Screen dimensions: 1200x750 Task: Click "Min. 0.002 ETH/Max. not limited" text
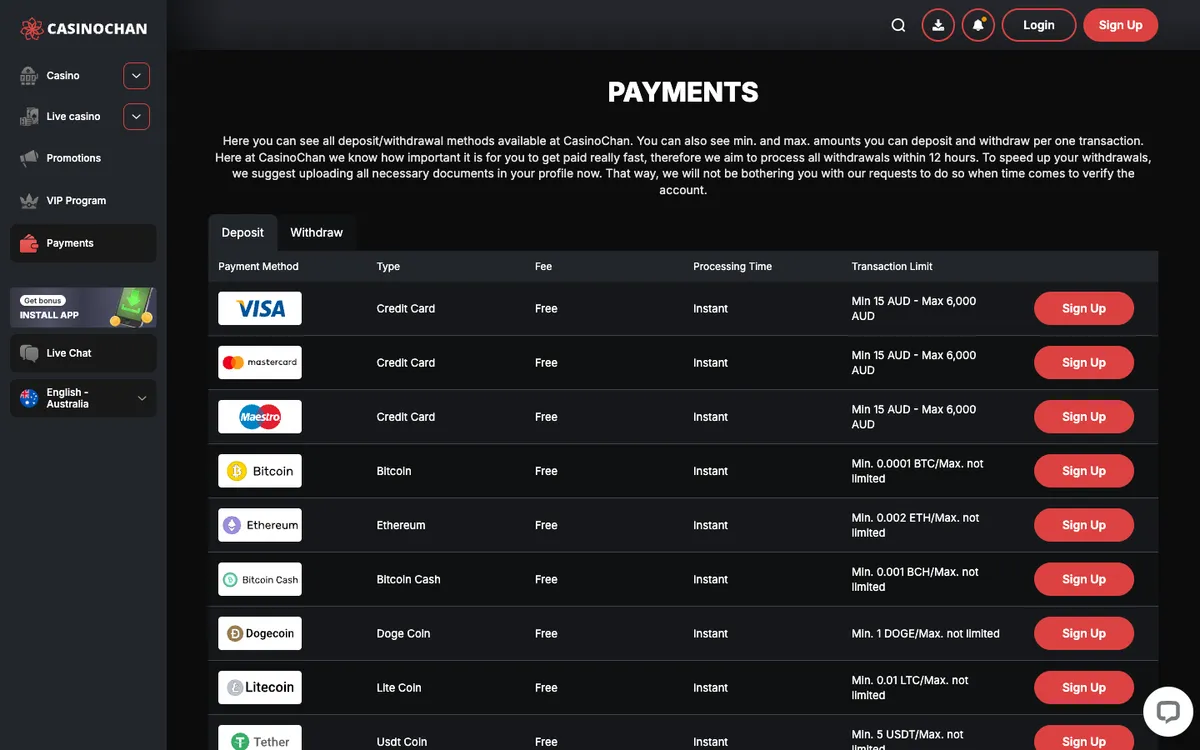pos(915,525)
